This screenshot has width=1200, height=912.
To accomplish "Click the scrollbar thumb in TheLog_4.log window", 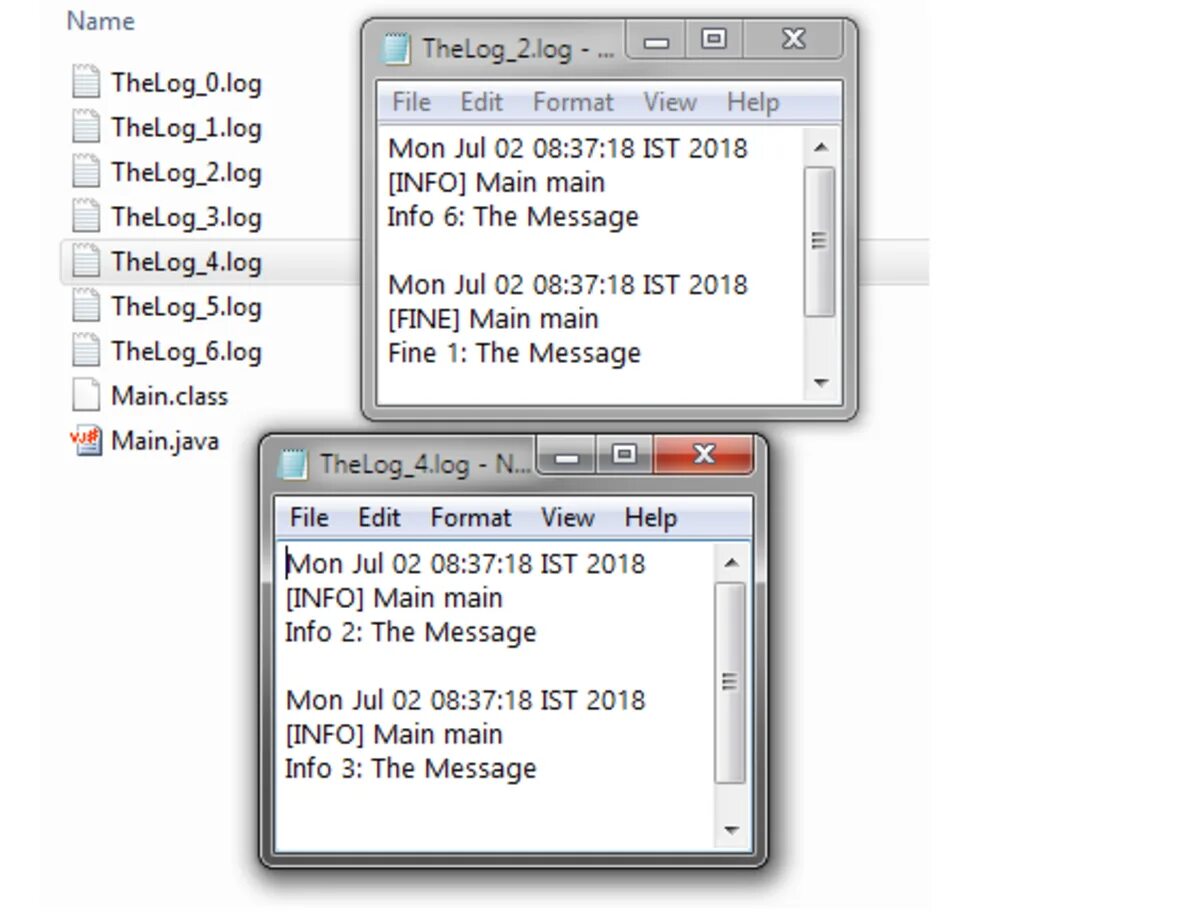I will pyautogui.click(x=731, y=683).
